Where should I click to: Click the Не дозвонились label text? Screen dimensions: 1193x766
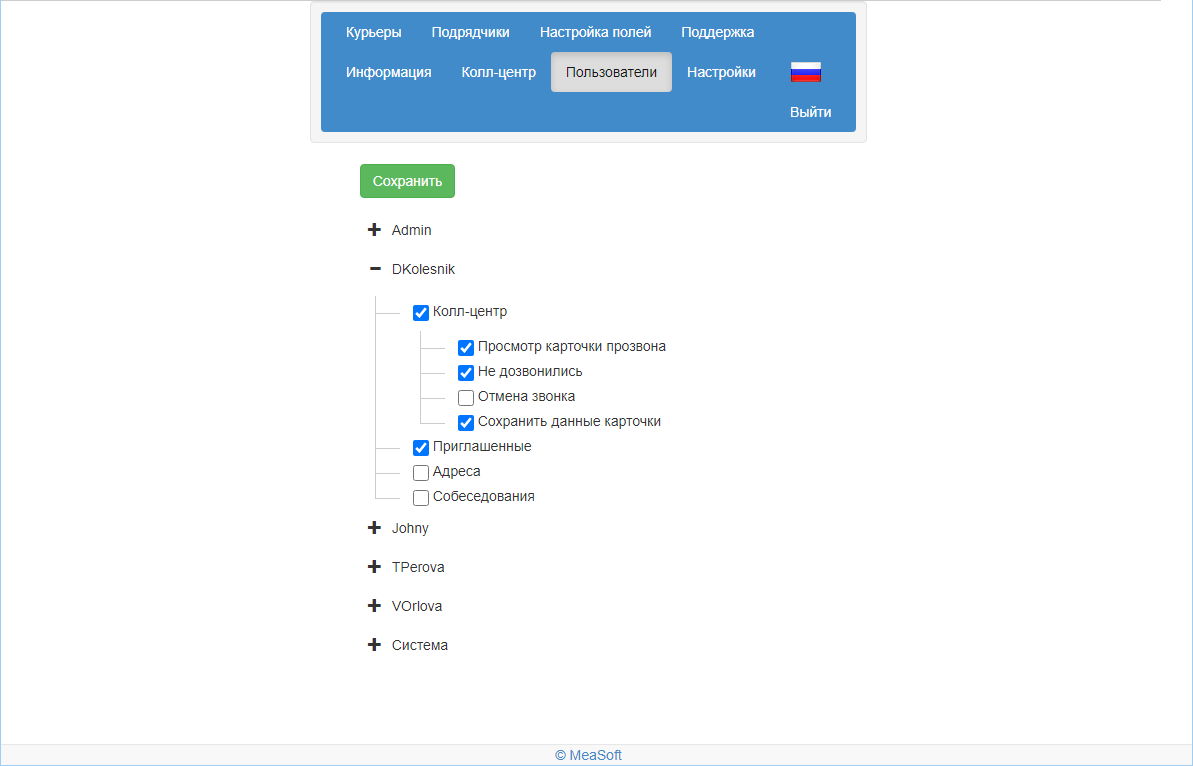click(530, 371)
